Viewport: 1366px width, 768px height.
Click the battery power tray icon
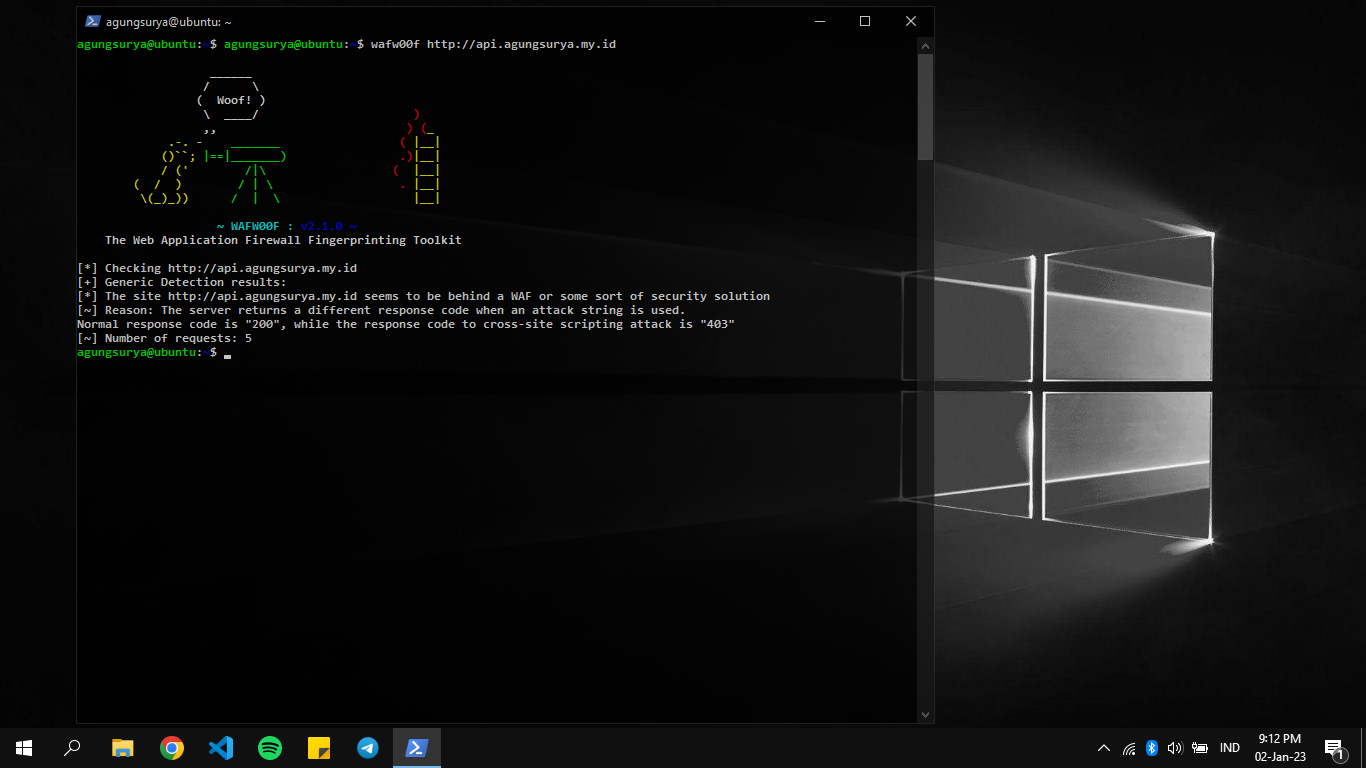point(1200,748)
